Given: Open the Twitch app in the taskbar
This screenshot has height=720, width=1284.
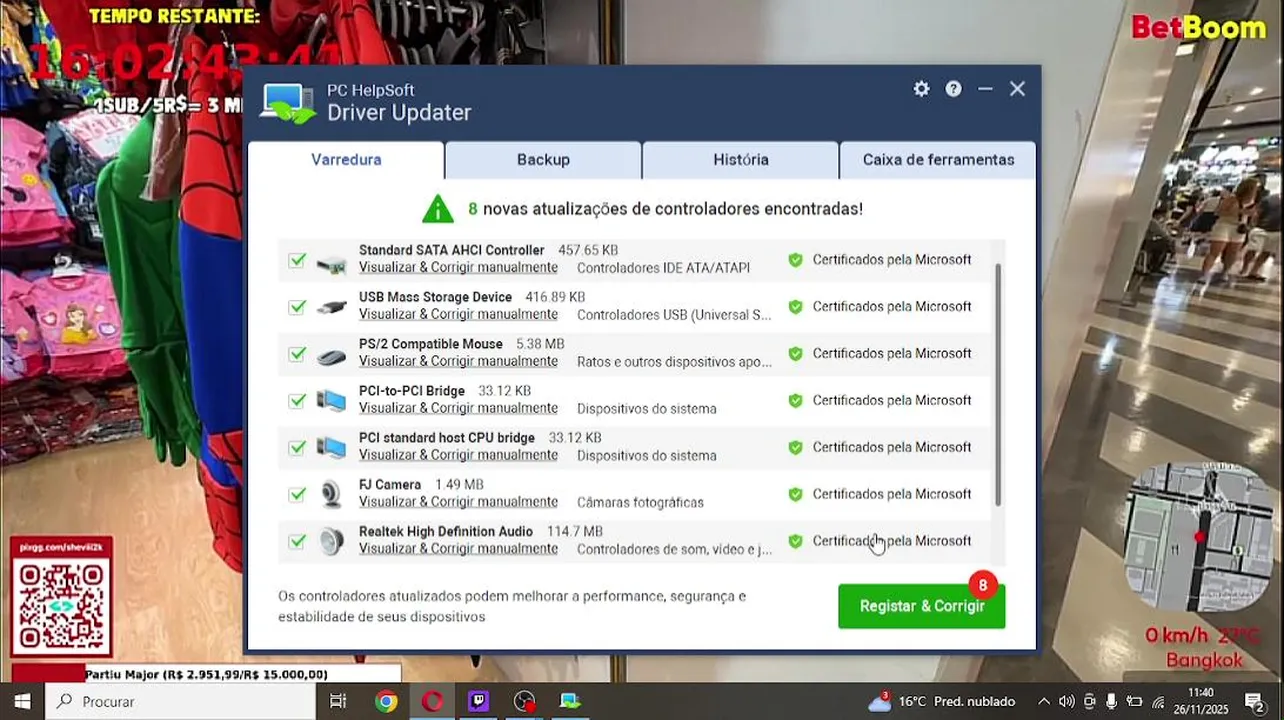Looking at the screenshot, I should (x=478, y=701).
